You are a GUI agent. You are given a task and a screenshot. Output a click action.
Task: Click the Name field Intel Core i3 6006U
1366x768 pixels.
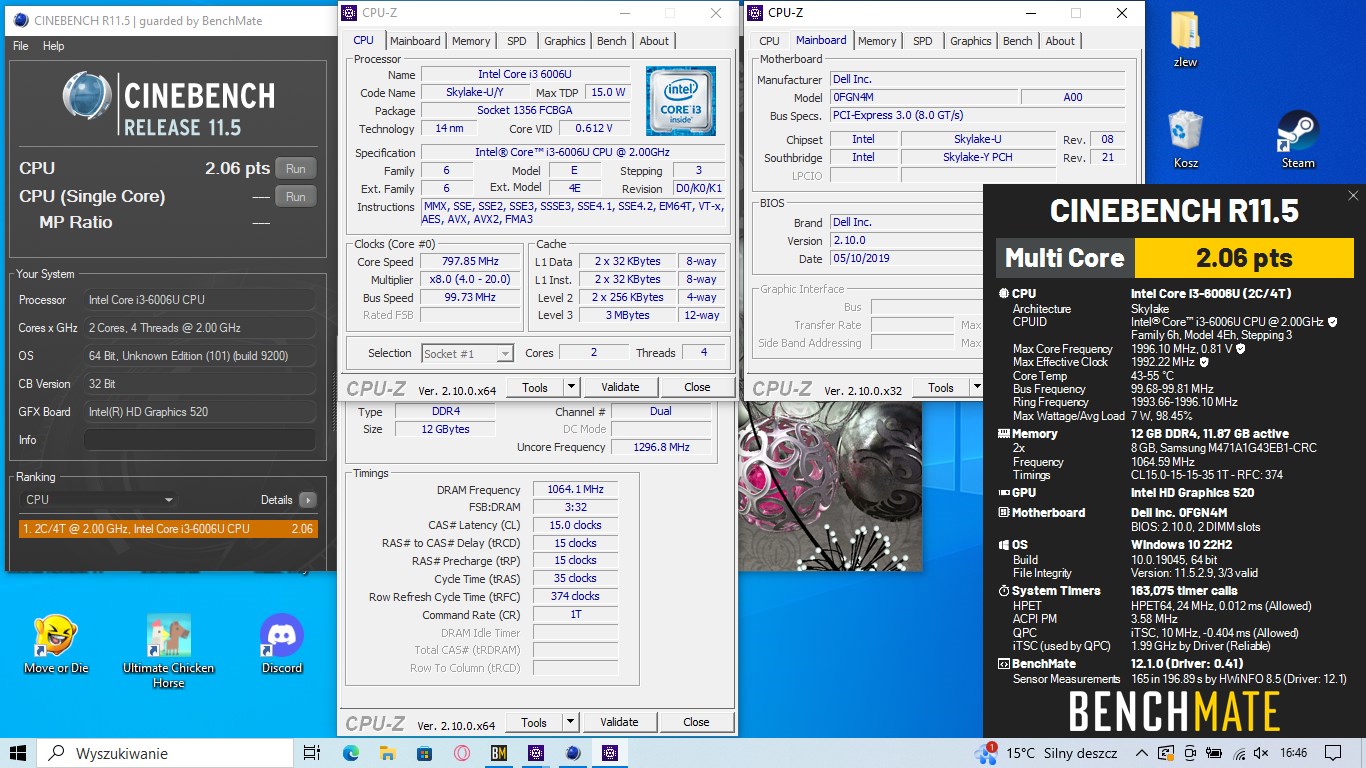click(525, 75)
